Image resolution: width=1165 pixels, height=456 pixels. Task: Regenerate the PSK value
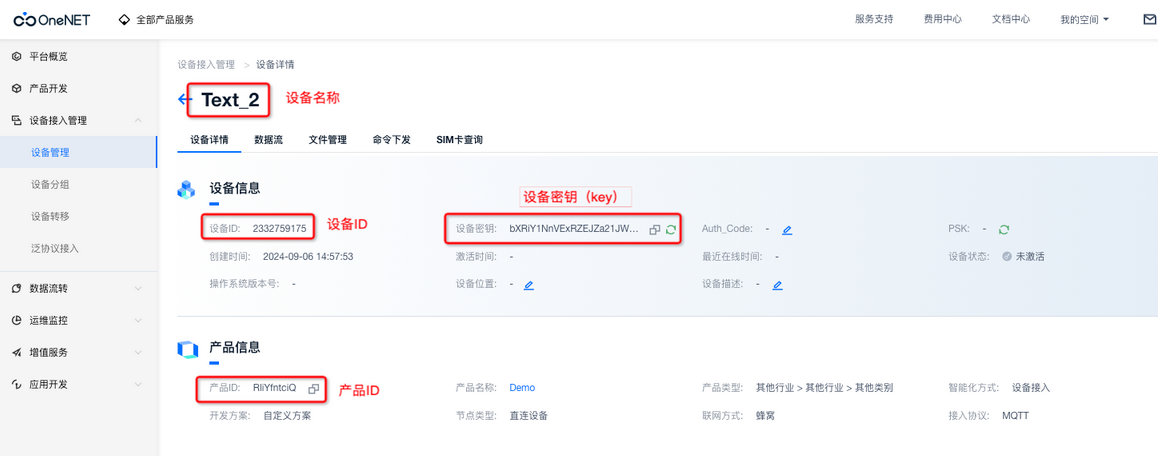(1004, 229)
